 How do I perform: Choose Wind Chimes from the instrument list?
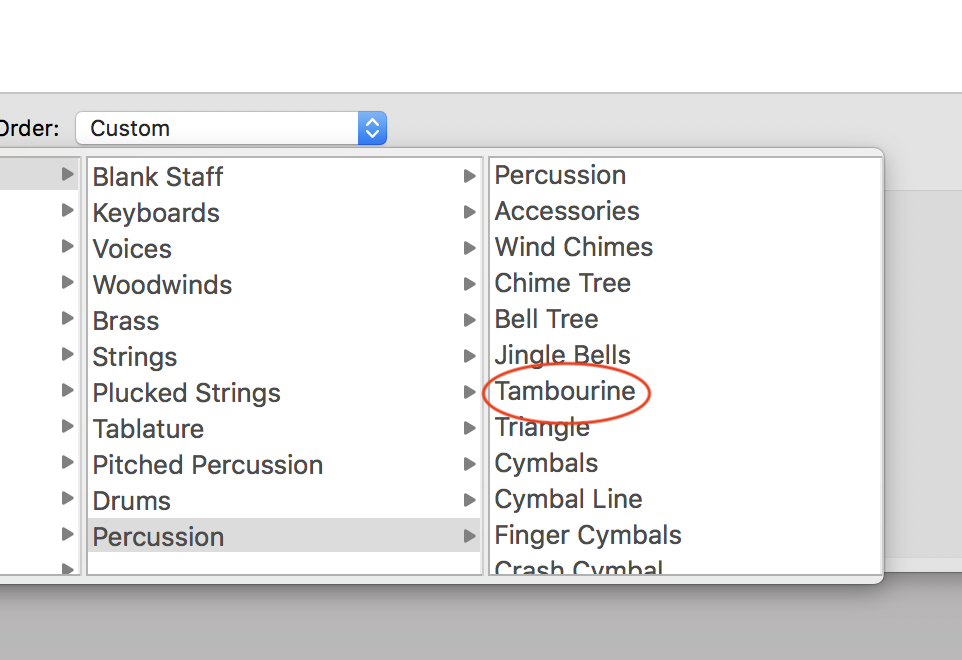tap(573, 247)
